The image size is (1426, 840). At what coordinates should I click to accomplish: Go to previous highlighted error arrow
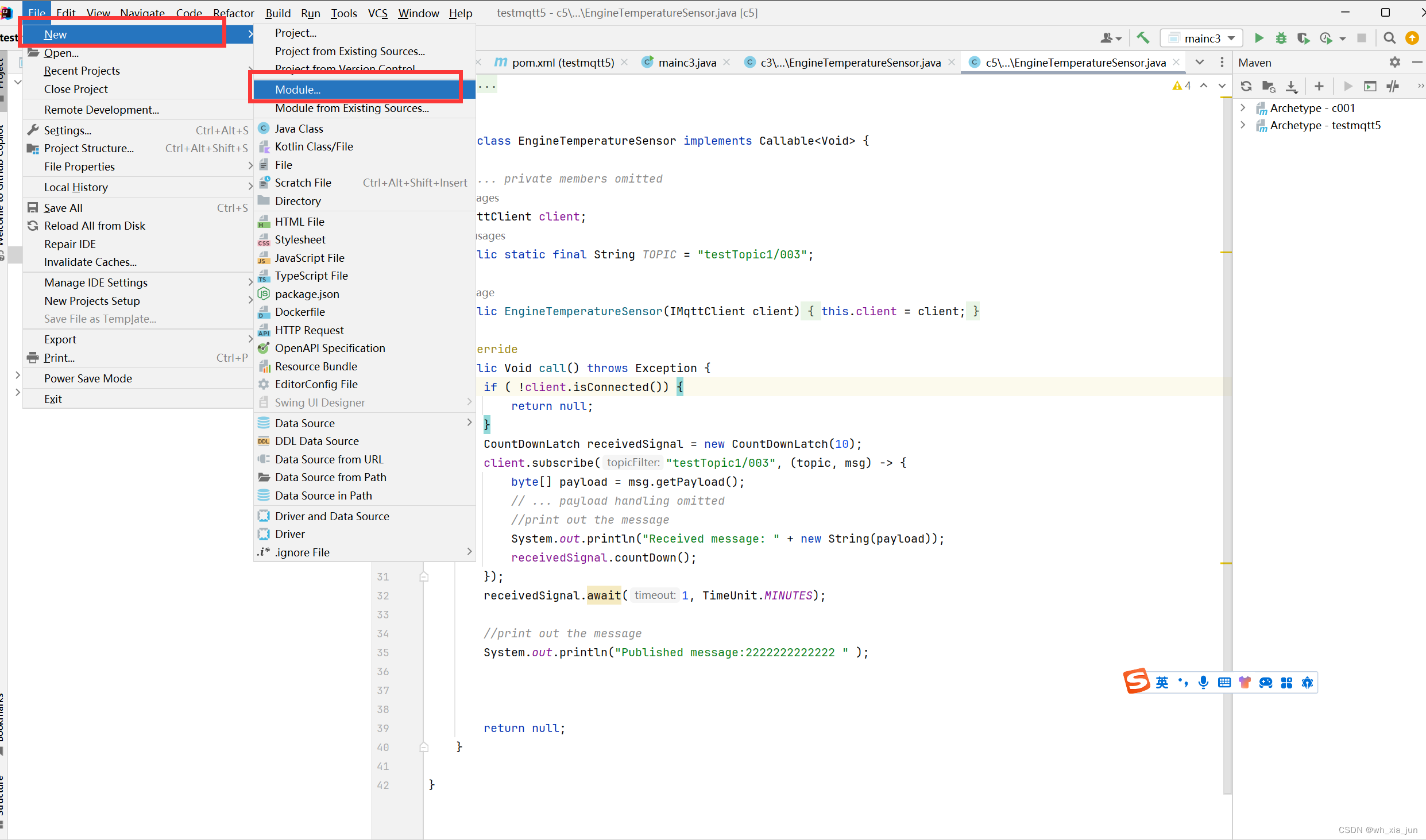click(x=1204, y=86)
